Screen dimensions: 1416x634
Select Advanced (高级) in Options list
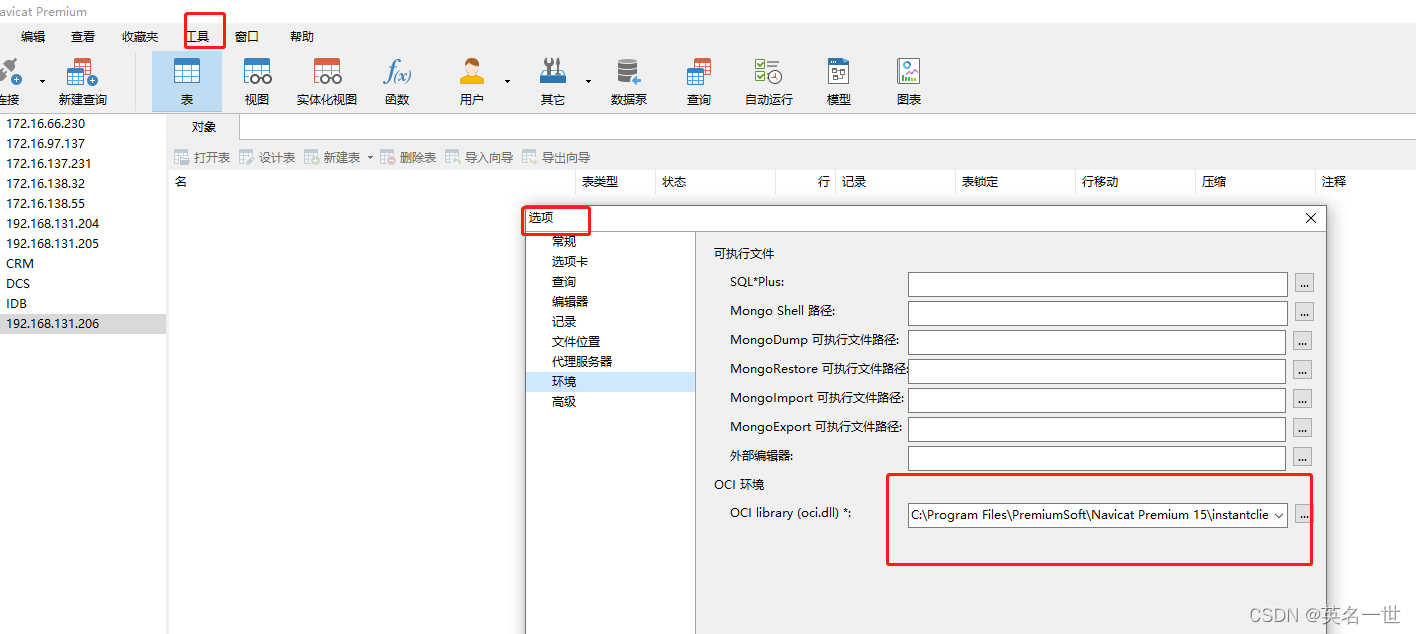564,401
